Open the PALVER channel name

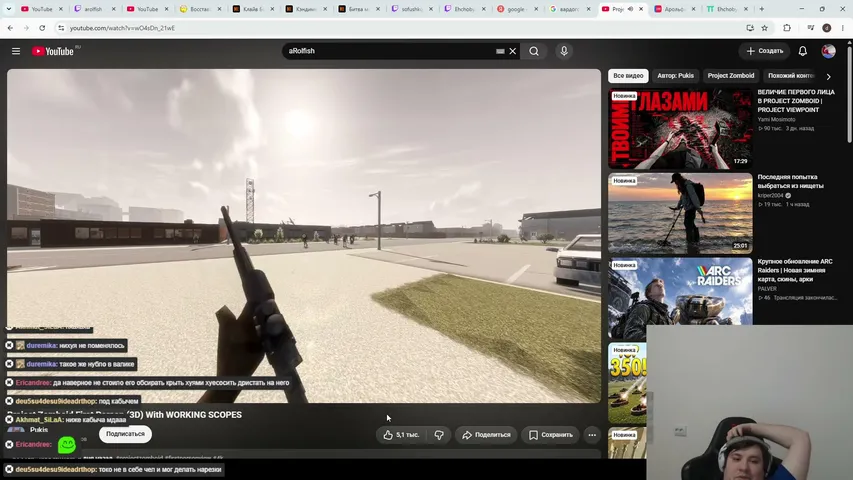pyautogui.click(x=768, y=289)
